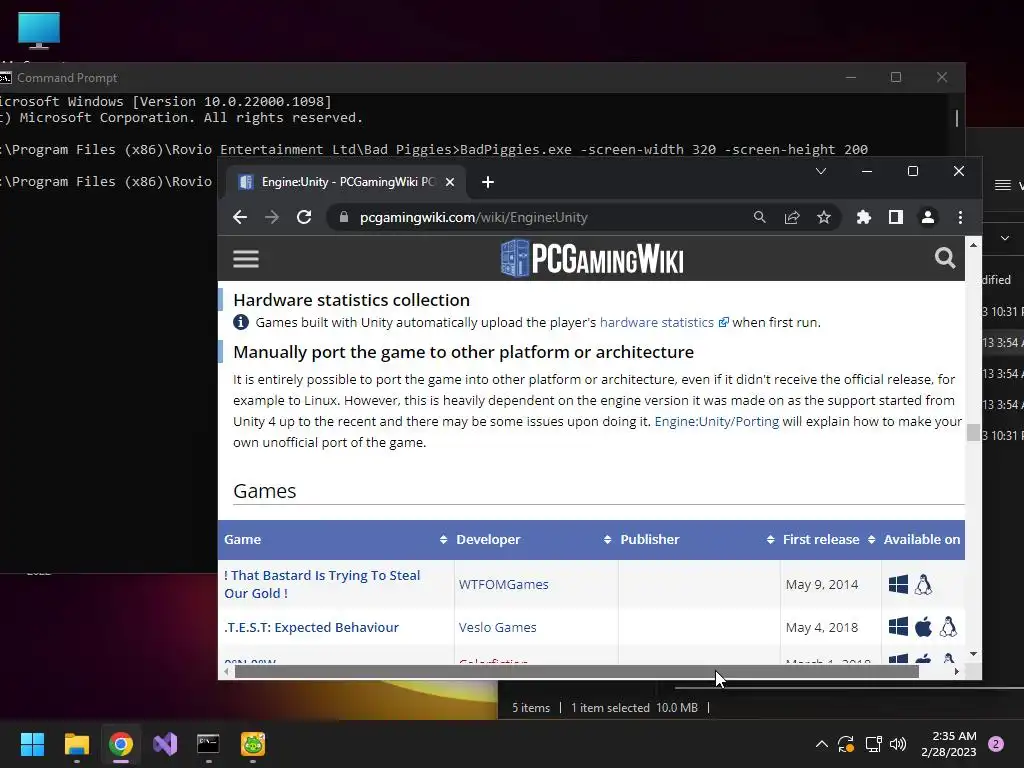
Task: Open the Engine:Unity/Porting link
Action: tap(716, 421)
